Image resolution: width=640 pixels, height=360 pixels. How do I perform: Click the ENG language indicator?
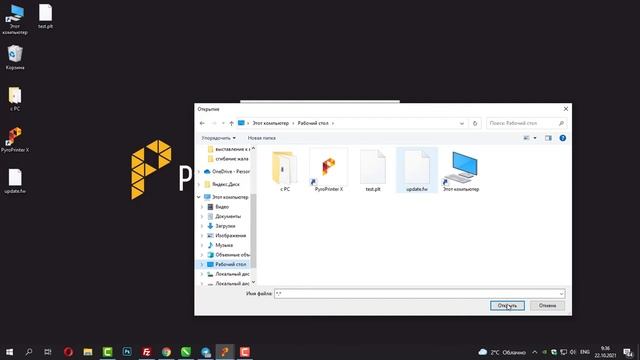click(585, 352)
